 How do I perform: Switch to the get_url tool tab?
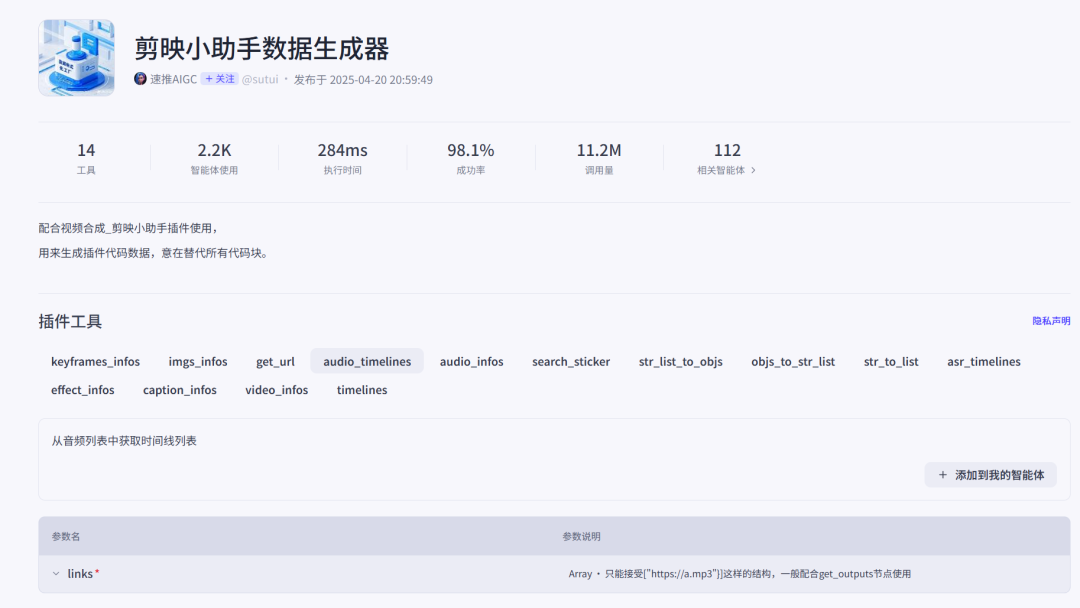[275, 361]
